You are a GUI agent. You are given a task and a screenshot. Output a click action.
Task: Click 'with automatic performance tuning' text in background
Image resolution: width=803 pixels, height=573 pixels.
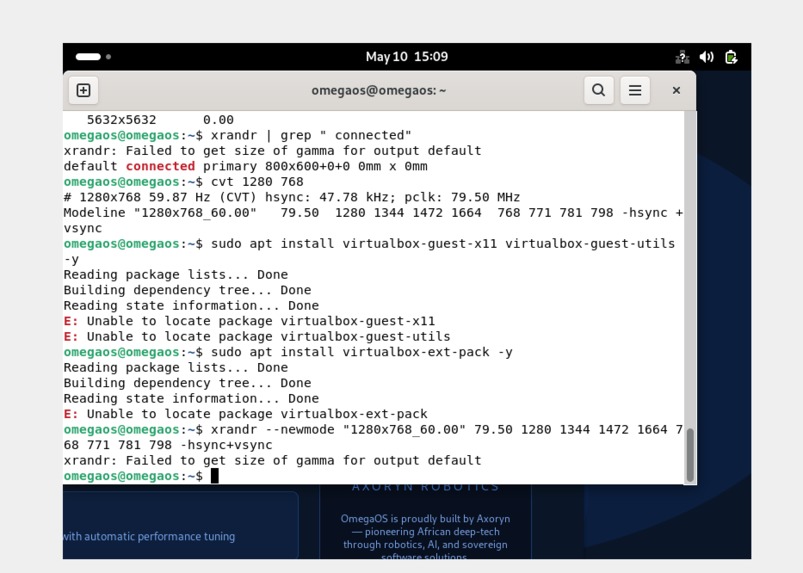point(149,537)
